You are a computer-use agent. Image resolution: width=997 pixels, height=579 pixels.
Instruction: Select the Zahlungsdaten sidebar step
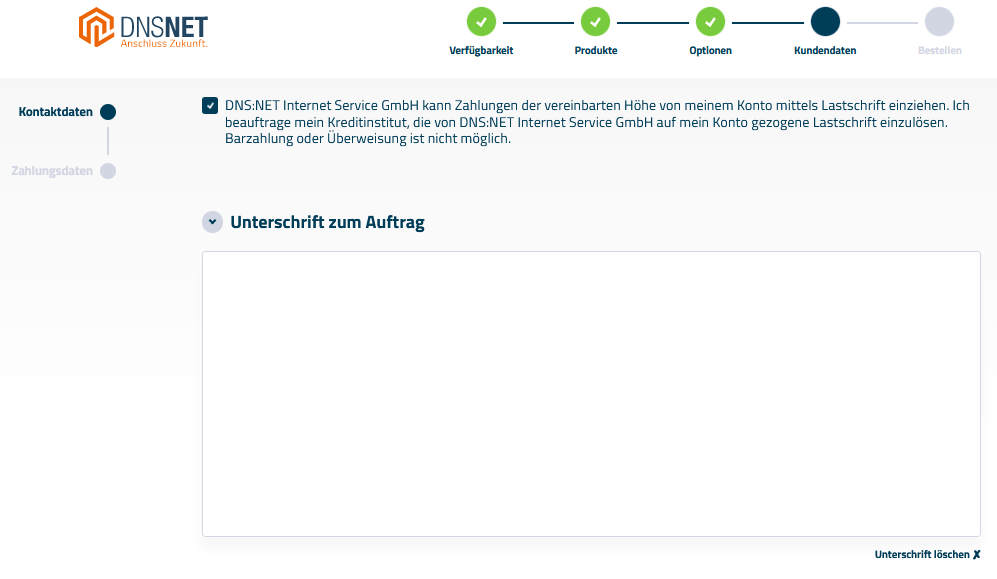click(52, 171)
